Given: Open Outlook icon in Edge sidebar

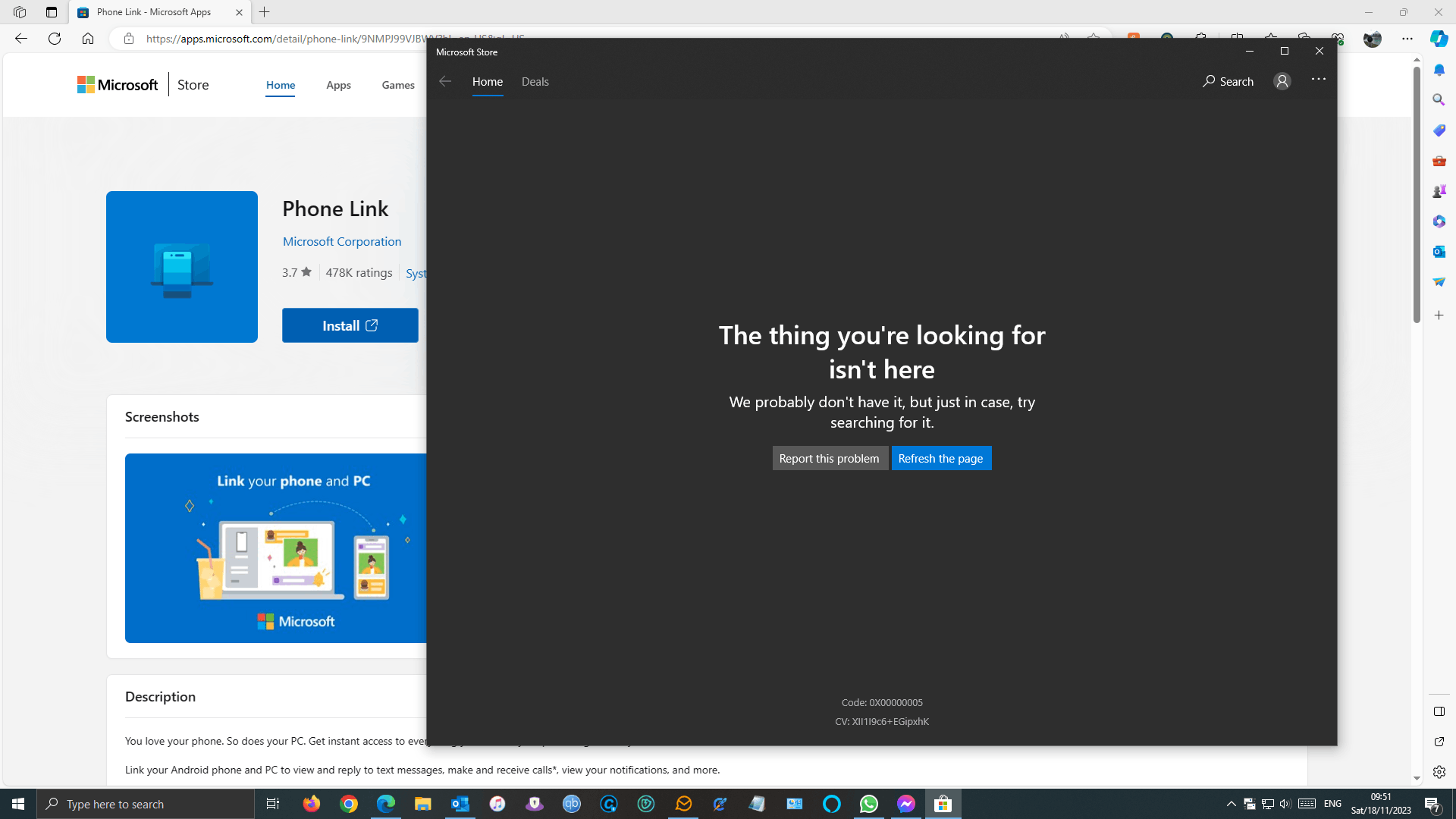Looking at the screenshot, I should point(1439,252).
